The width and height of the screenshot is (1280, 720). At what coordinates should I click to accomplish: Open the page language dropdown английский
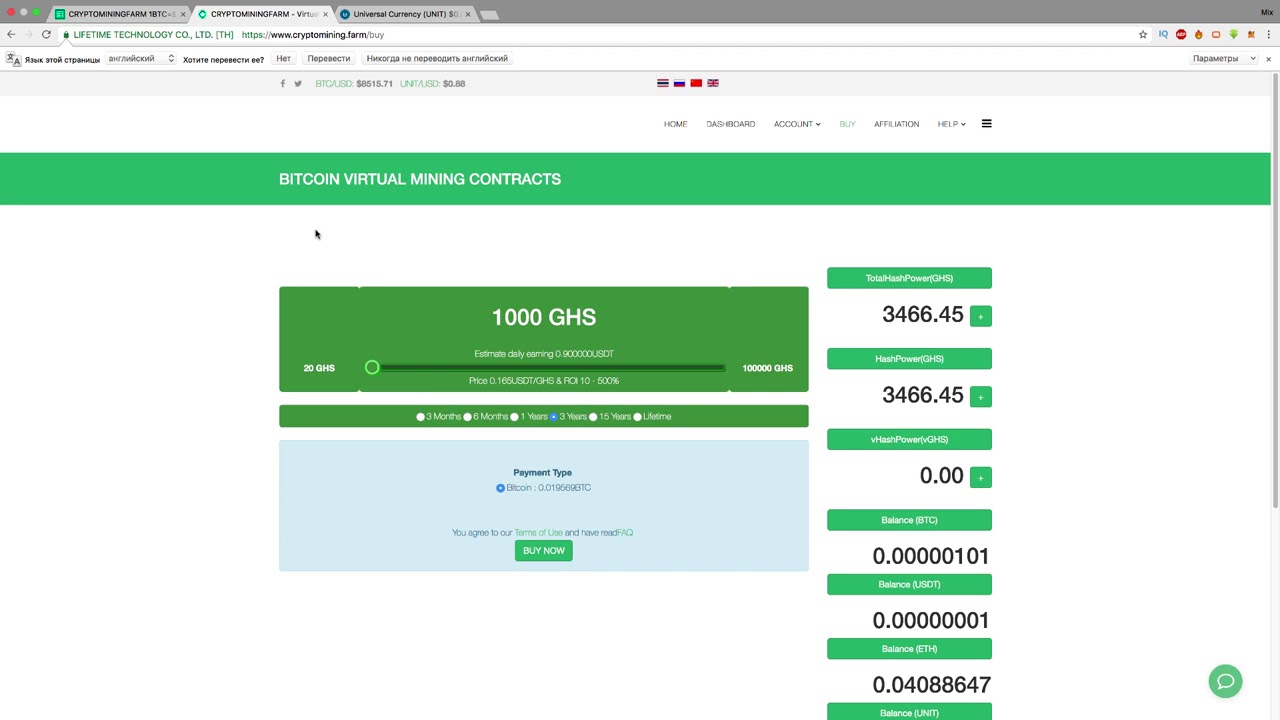pyautogui.click(x=140, y=59)
